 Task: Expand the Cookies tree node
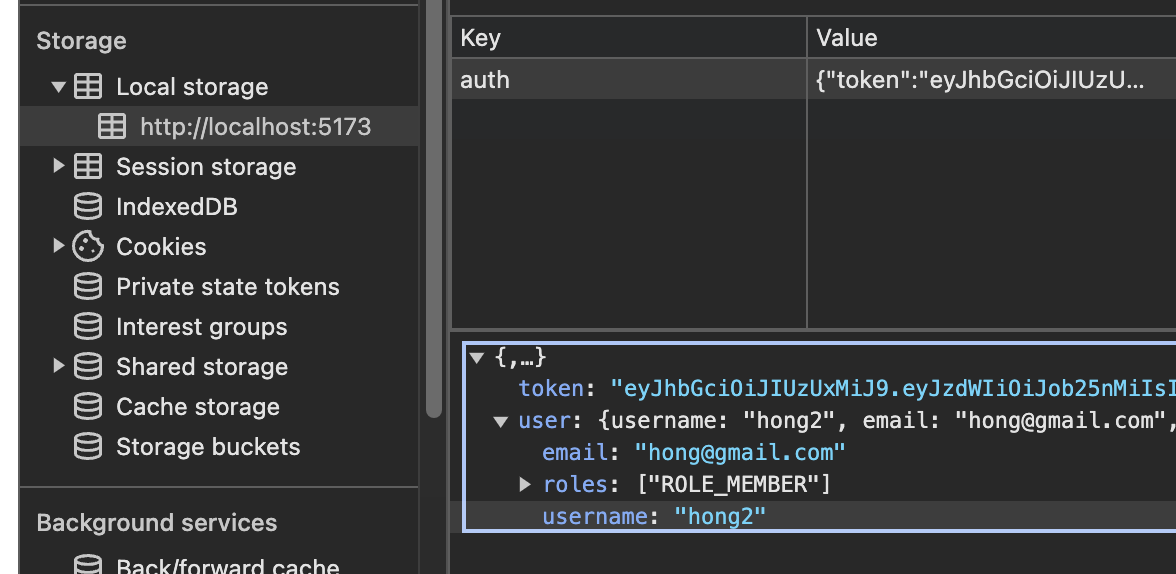click(x=59, y=247)
